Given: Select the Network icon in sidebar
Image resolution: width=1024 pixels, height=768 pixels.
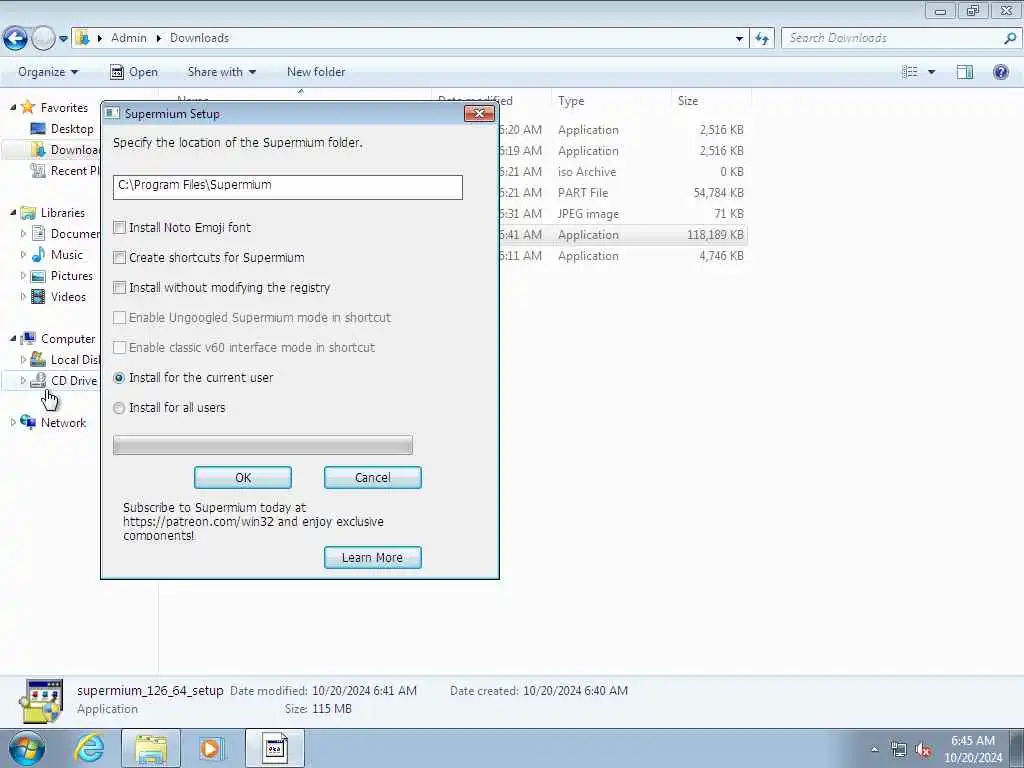Looking at the screenshot, I should coord(28,422).
